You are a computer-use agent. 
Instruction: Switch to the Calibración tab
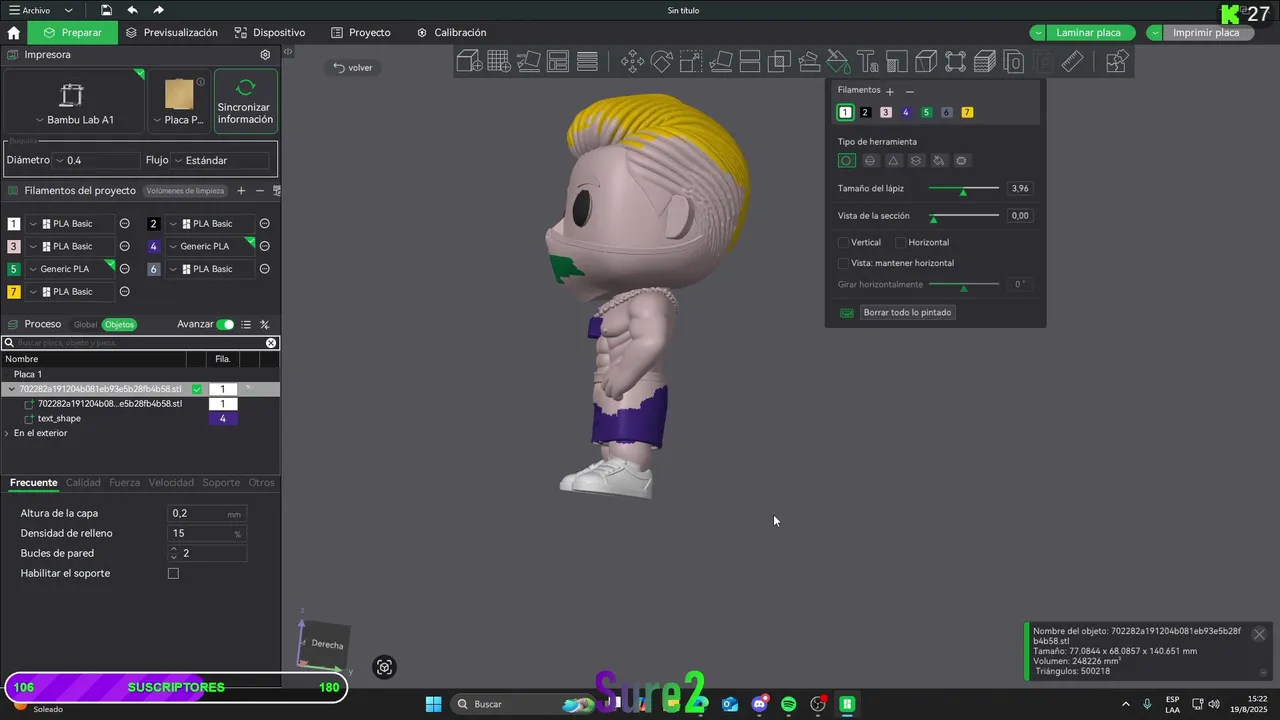point(451,32)
